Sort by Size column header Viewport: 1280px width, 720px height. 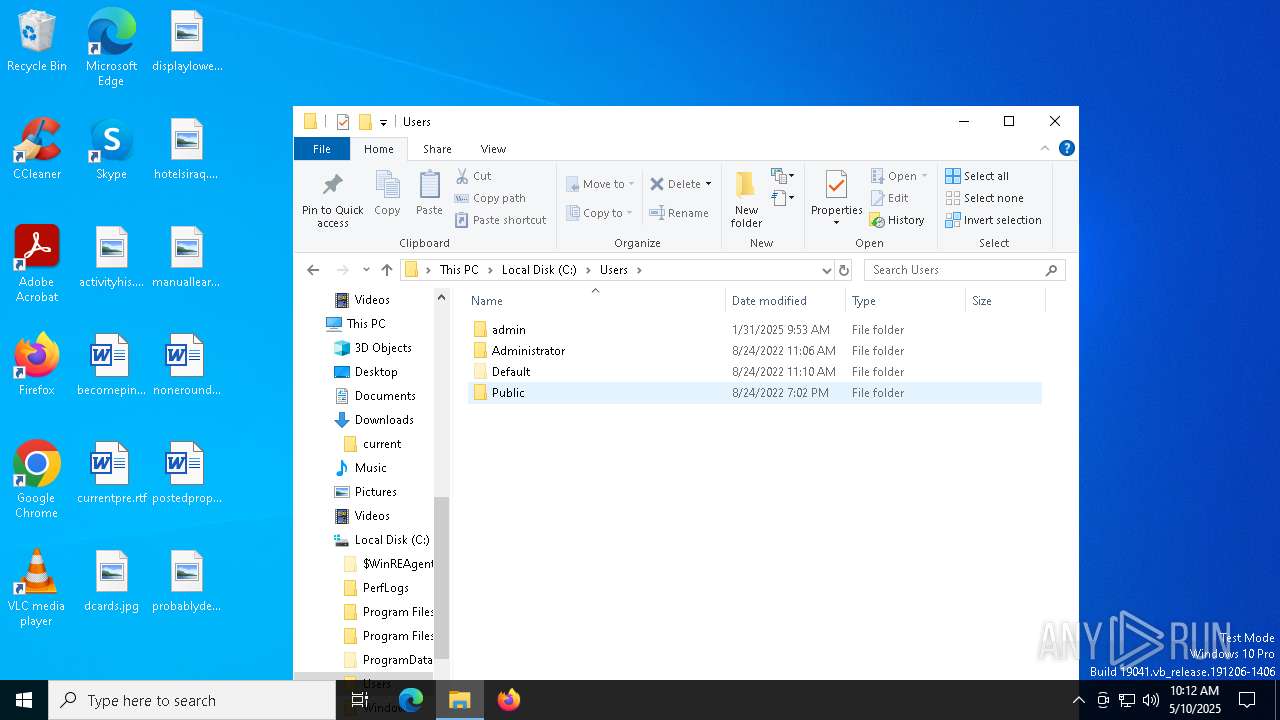click(1005, 301)
